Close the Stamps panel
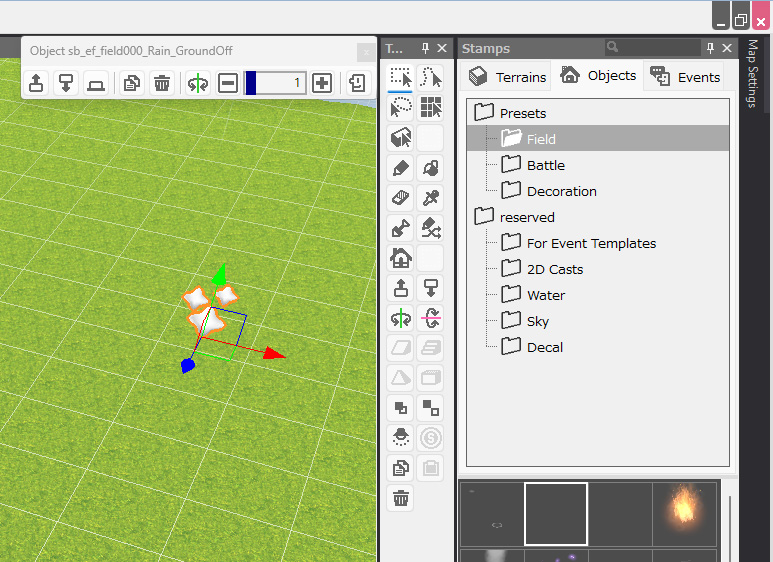Screen dimensions: 773x562 pos(727,48)
